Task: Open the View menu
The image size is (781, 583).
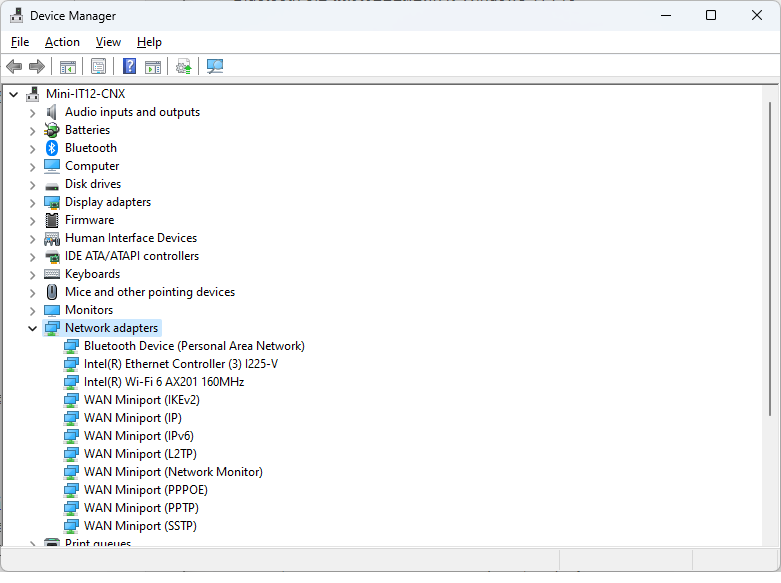Action: (x=108, y=42)
